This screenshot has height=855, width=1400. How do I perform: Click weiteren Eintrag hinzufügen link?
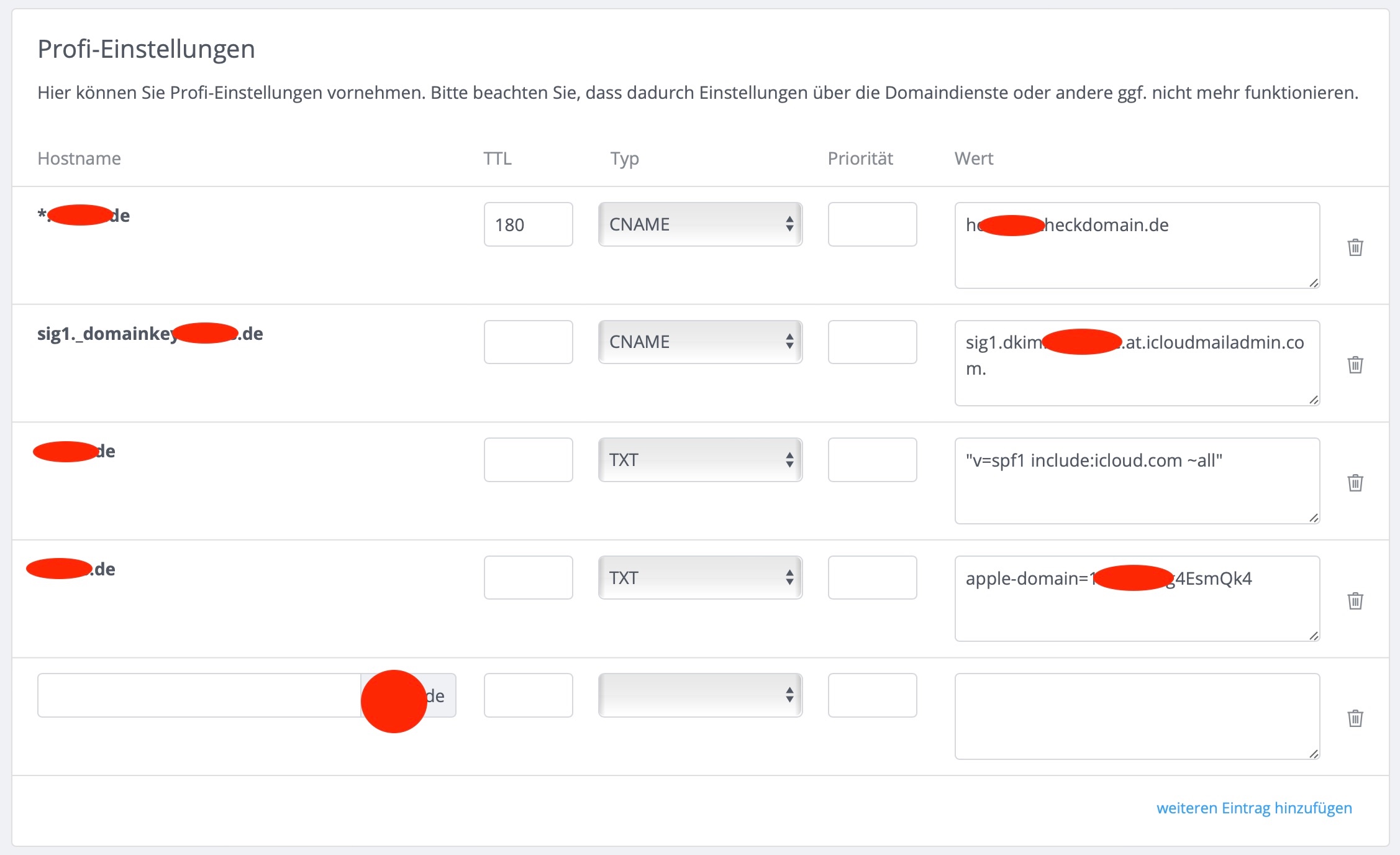tap(1253, 808)
